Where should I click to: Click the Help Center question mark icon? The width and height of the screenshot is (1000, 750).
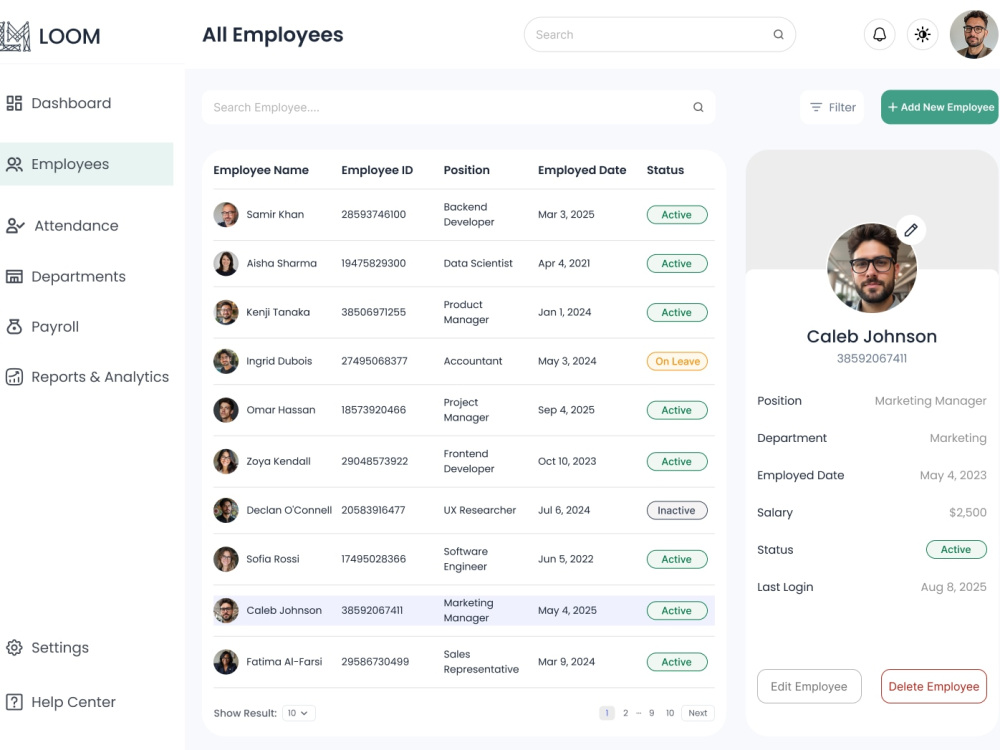point(14,702)
